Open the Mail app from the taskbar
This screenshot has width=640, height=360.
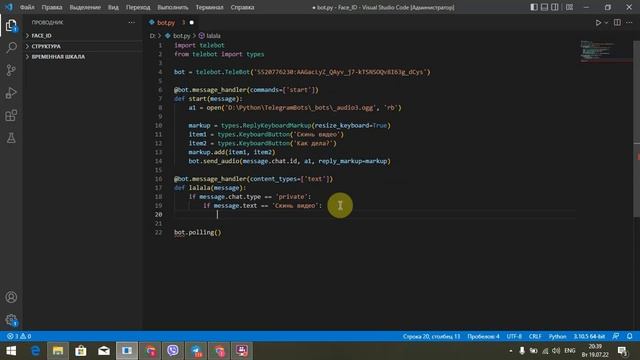pyautogui.click(x=104, y=351)
